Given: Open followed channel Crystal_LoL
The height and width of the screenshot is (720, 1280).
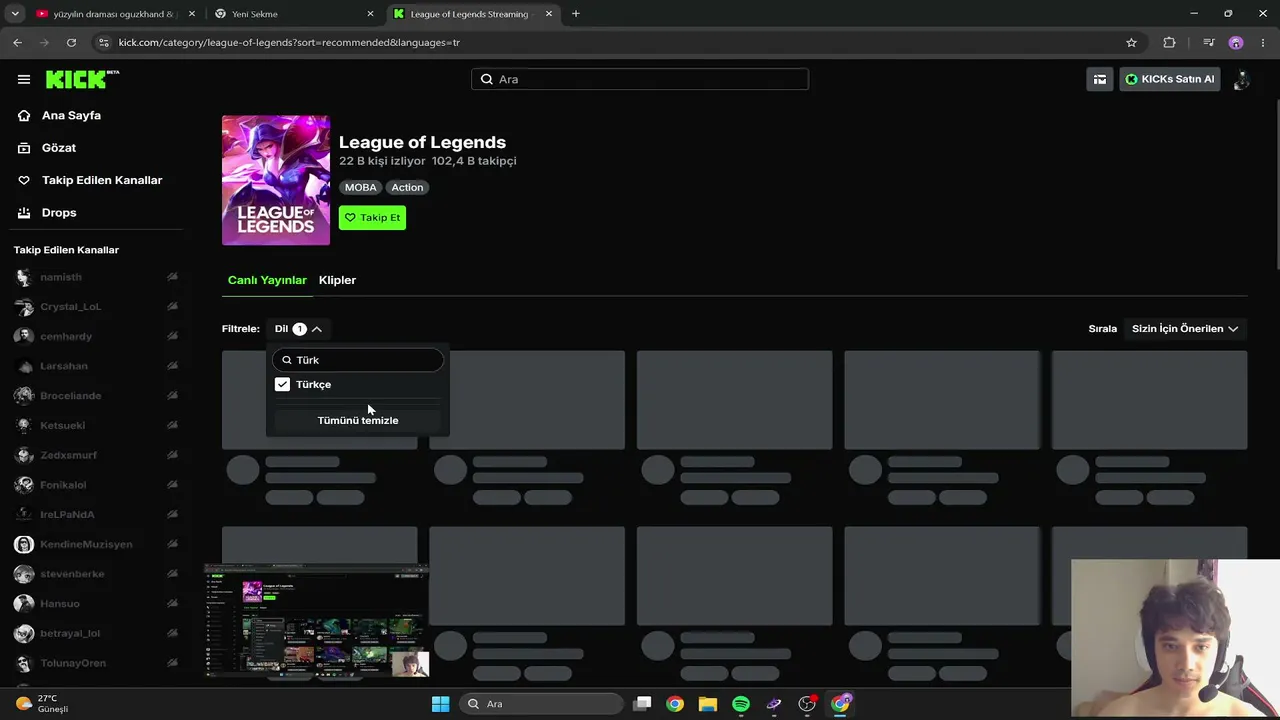Looking at the screenshot, I should (x=71, y=307).
